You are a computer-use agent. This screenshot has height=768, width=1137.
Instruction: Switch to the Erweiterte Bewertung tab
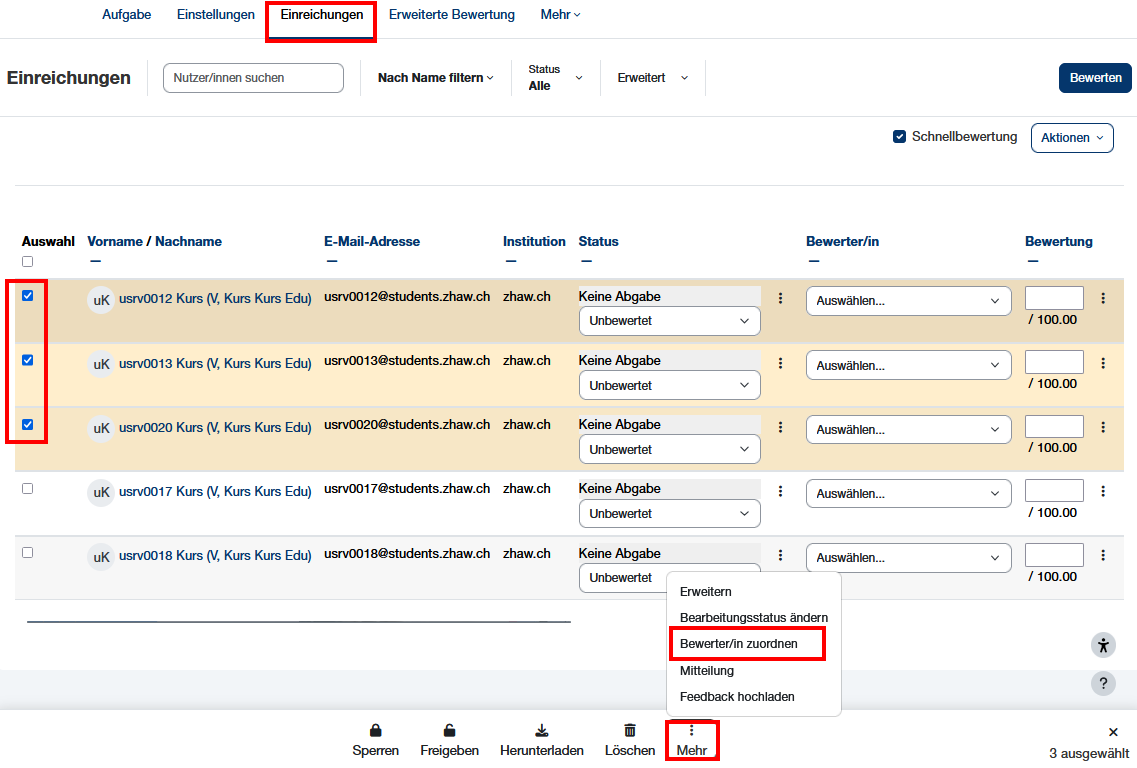(x=452, y=15)
